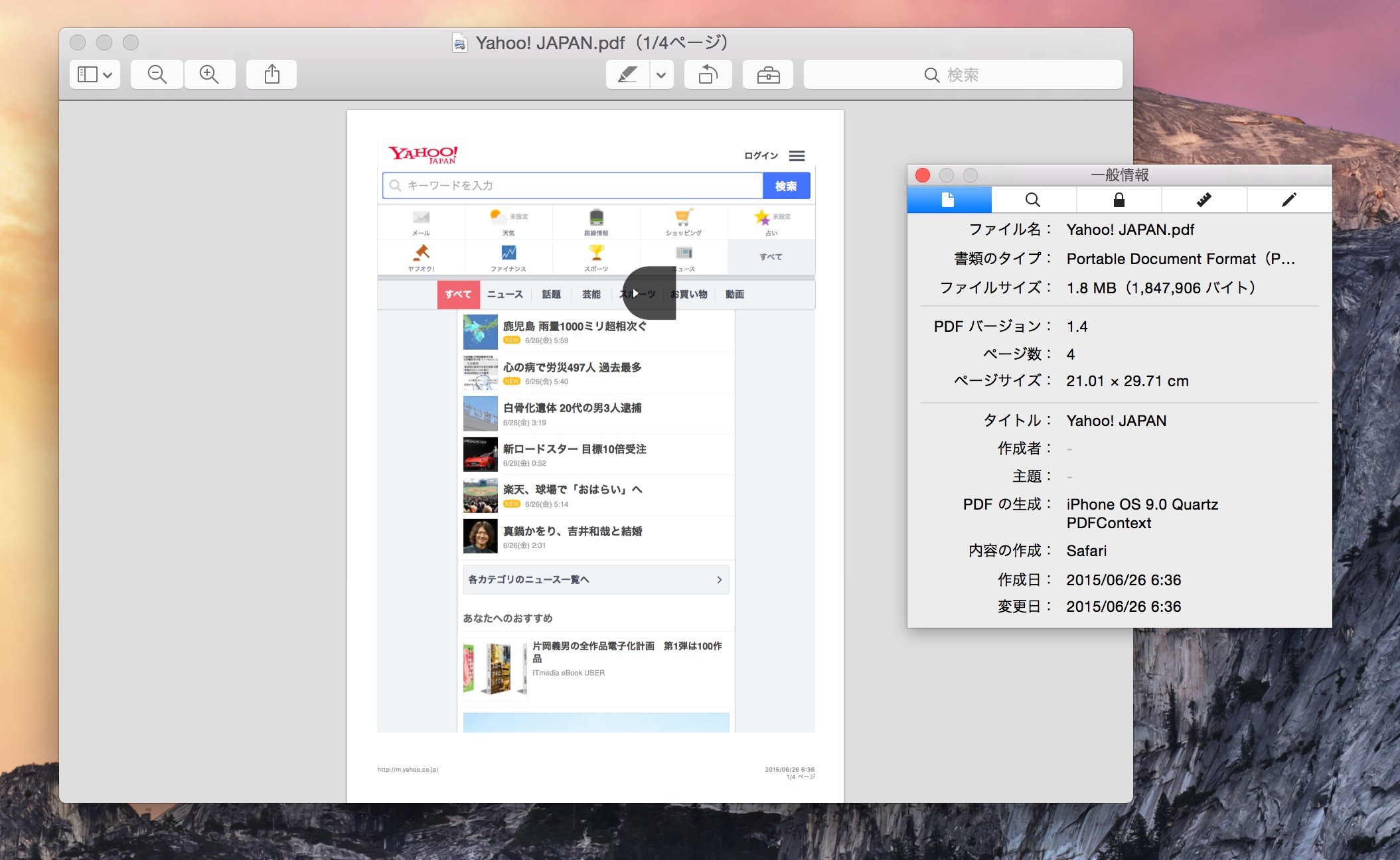
Task: Rotate the page with rotate button
Action: point(708,74)
